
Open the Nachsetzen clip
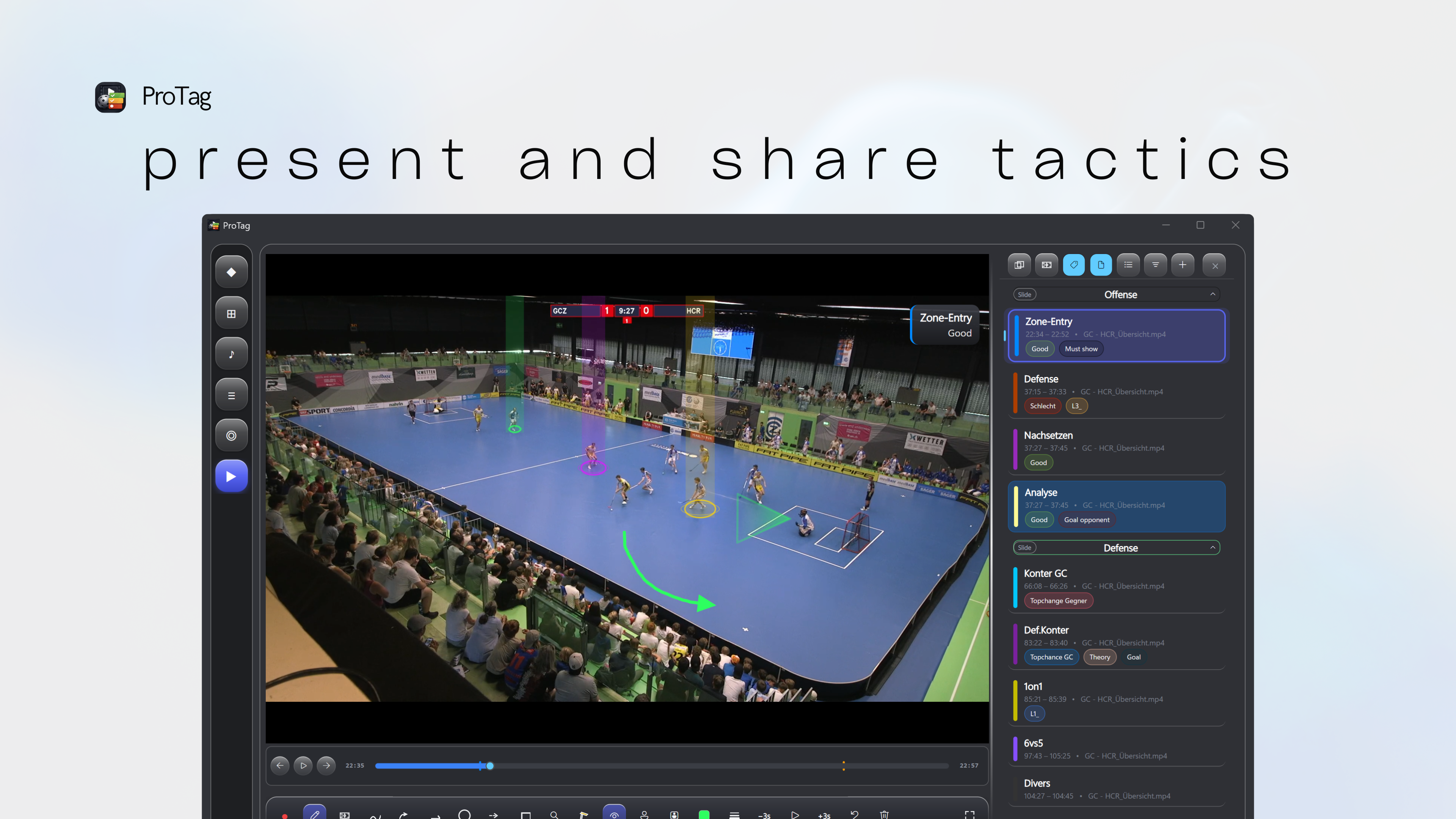1117,449
